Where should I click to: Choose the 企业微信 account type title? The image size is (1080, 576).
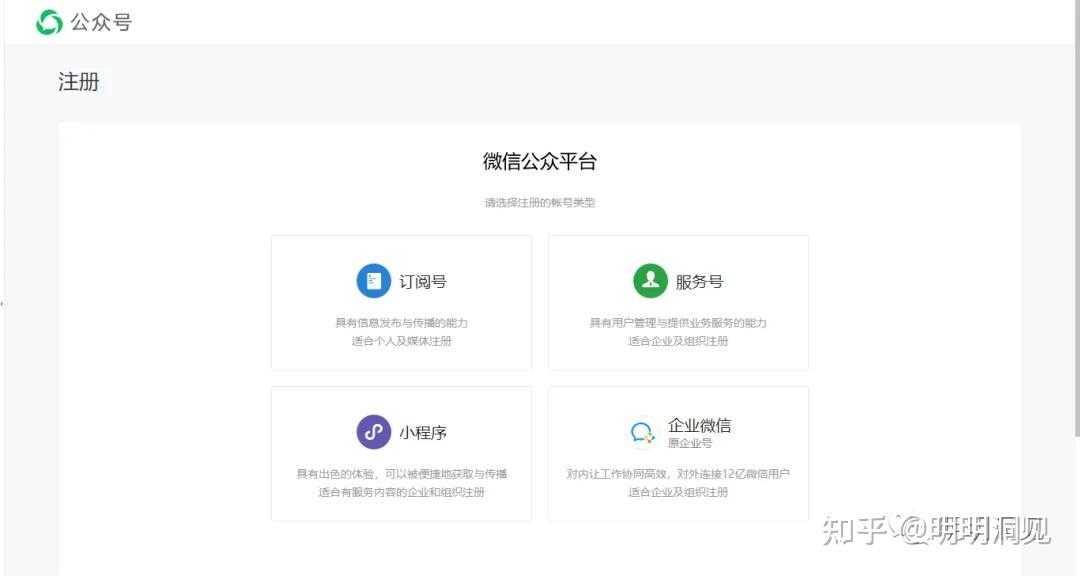[699, 425]
